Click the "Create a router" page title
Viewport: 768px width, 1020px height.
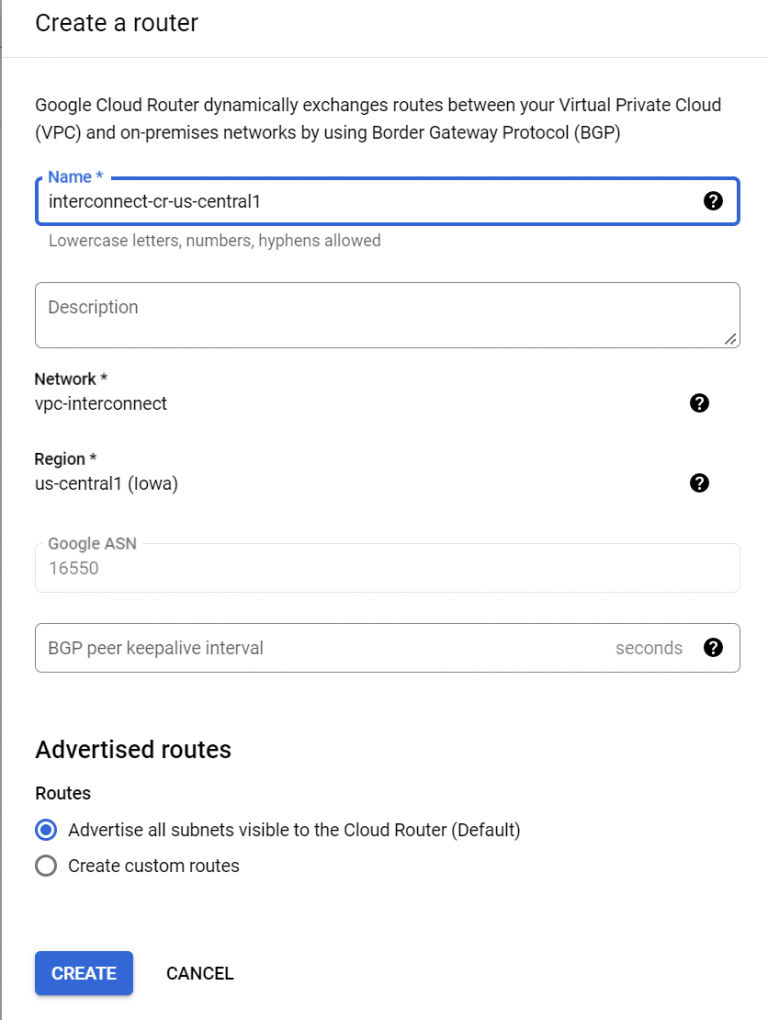(x=116, y=23)
